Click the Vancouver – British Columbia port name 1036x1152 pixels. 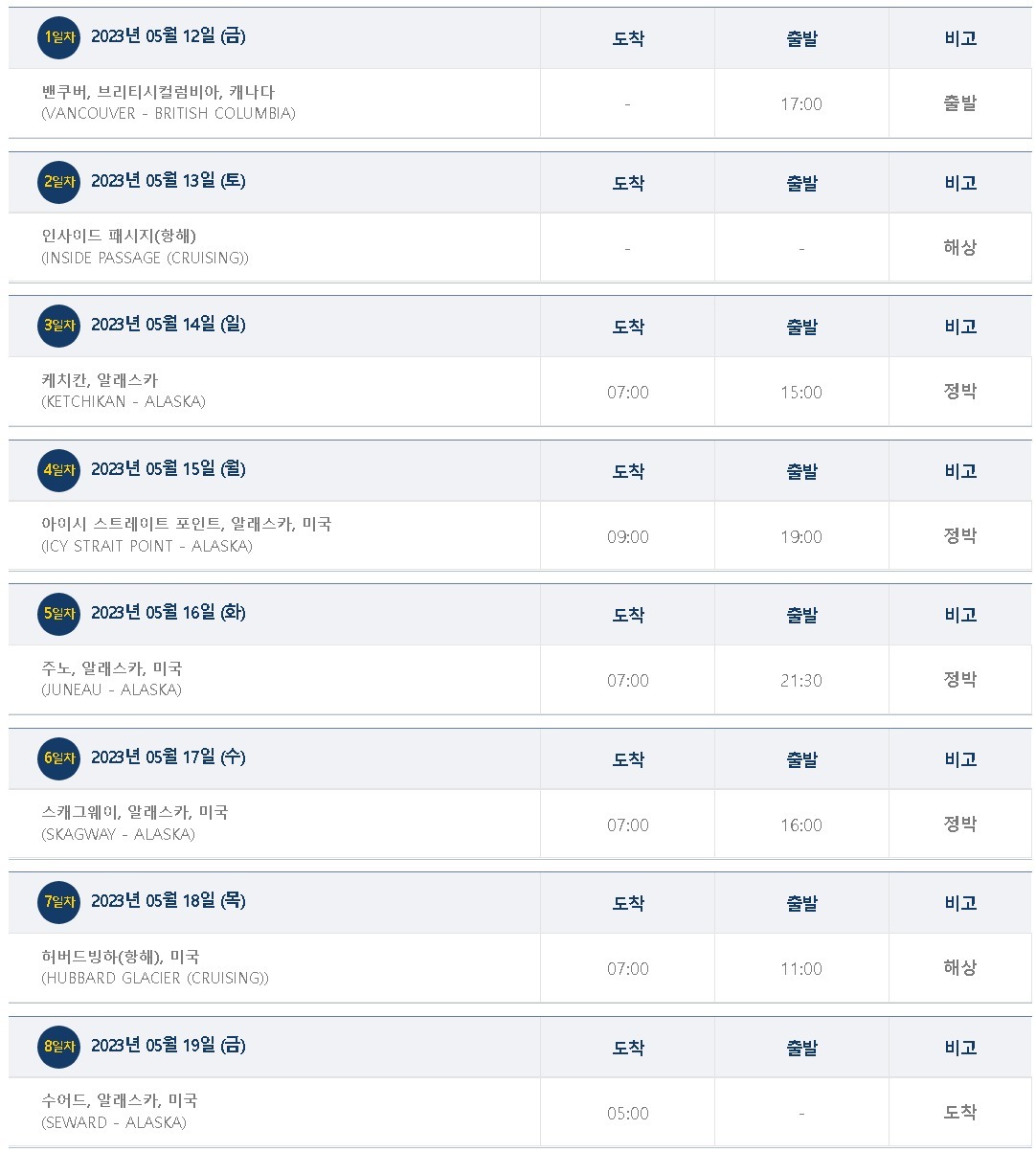169,102
